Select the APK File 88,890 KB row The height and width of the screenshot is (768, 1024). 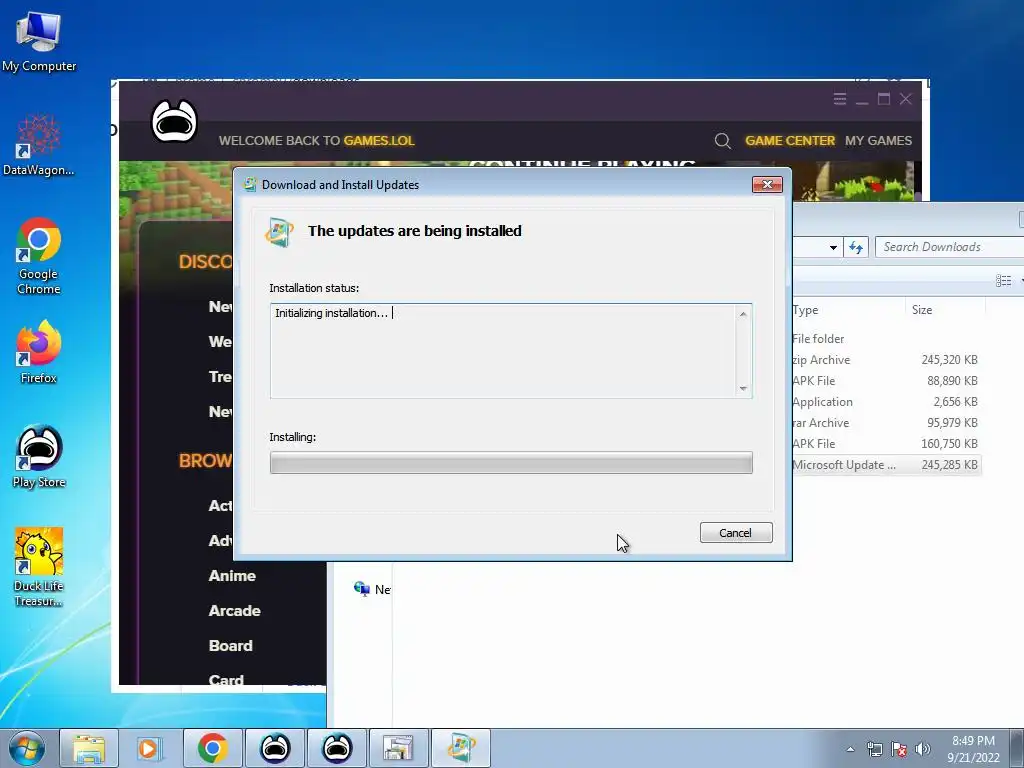(885, 381)
